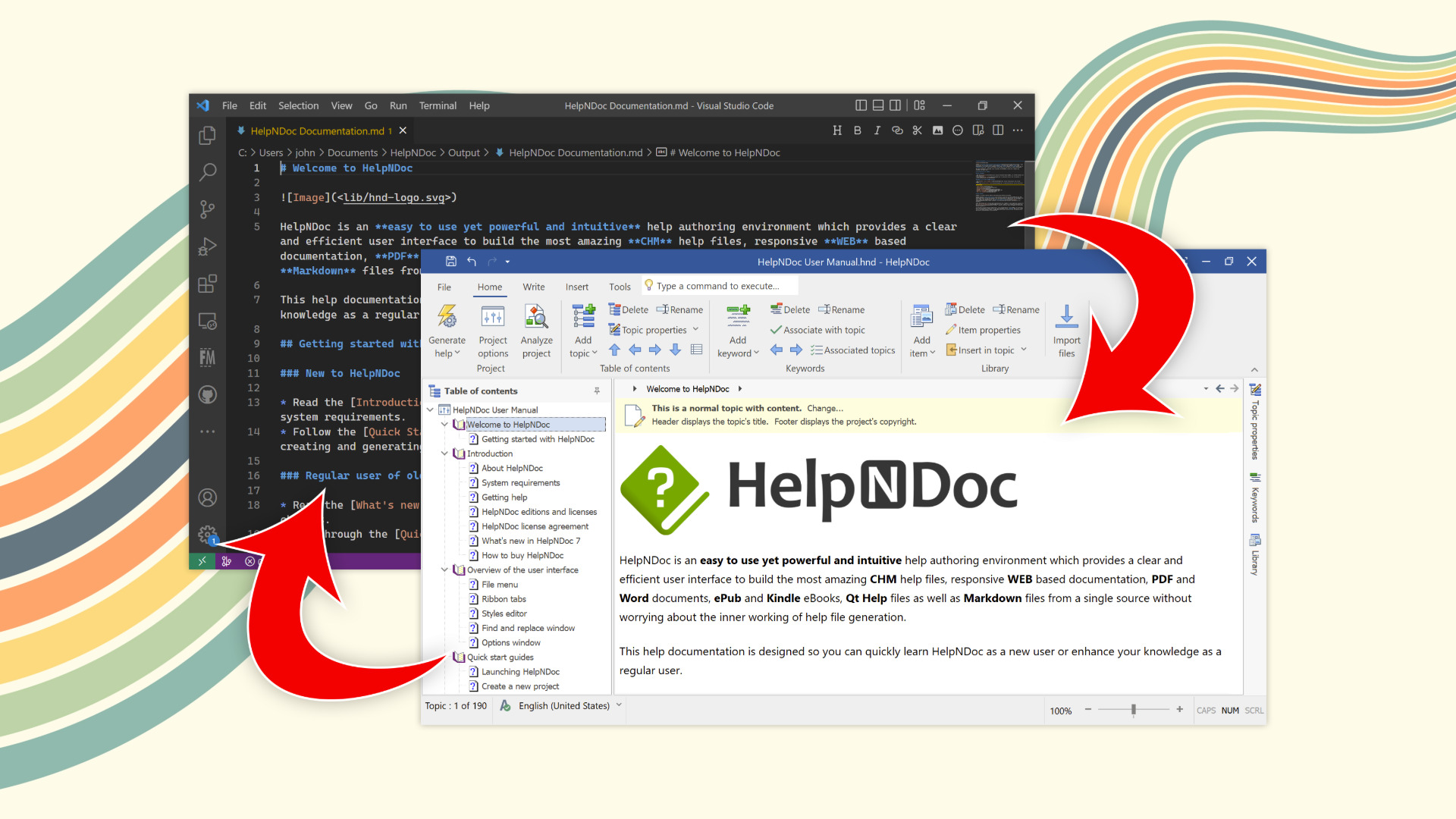The width and height of the screenshot is (1456, 819).
Task: Collapse Overview of the user interface node
Action: 444,570
